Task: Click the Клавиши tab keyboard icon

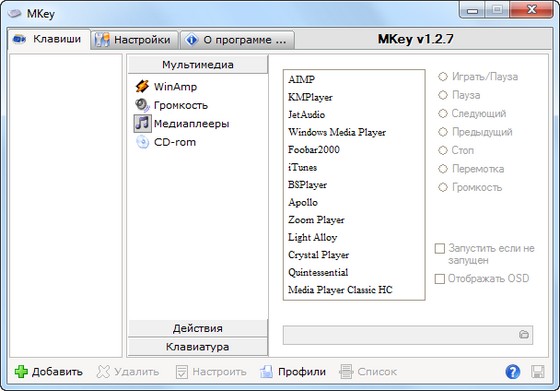Action: [x=19, y=39]
